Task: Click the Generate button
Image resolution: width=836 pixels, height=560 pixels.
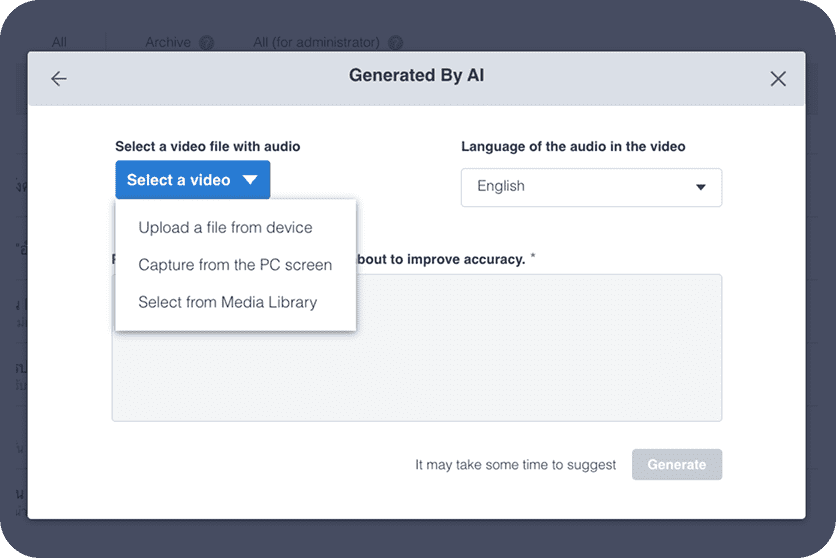Action: coord(677,465)
